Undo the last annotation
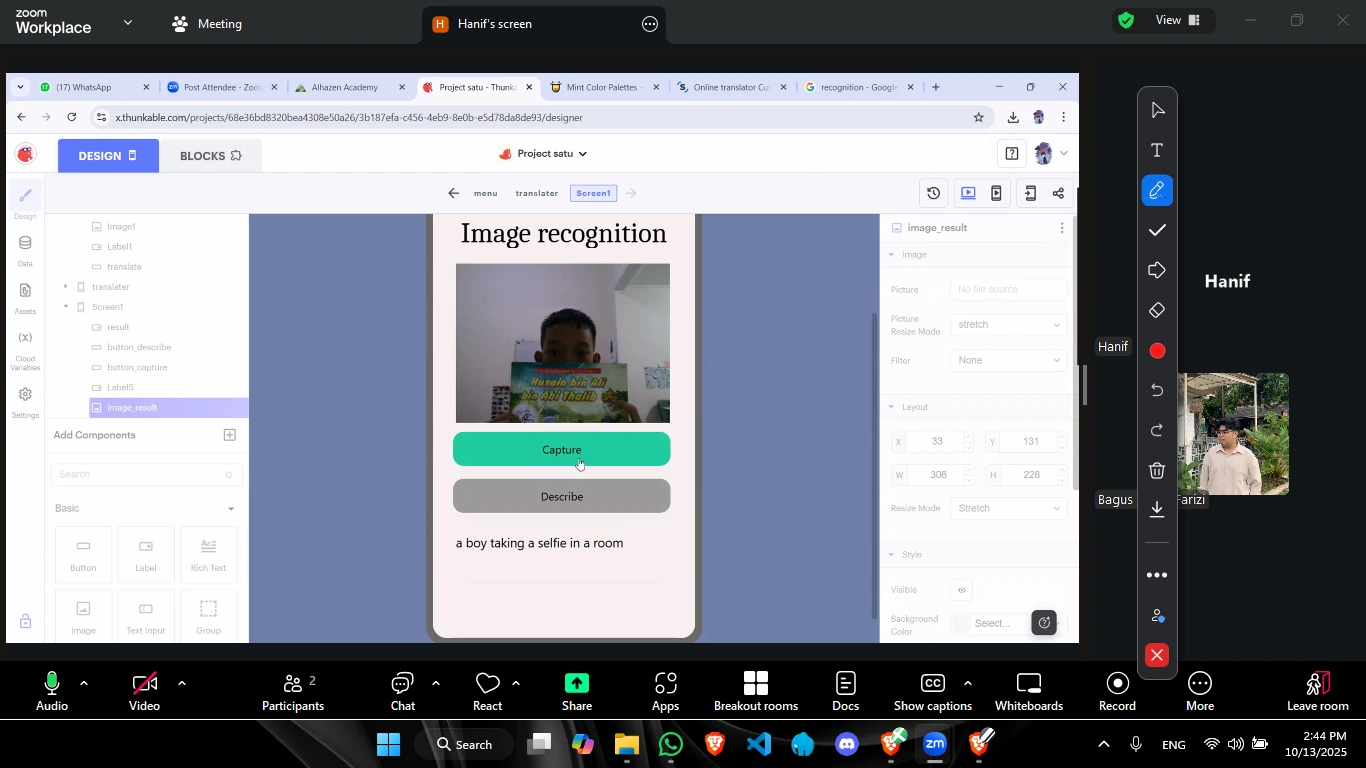Viewport: 1366px width, 768px height. (1157, 390)
